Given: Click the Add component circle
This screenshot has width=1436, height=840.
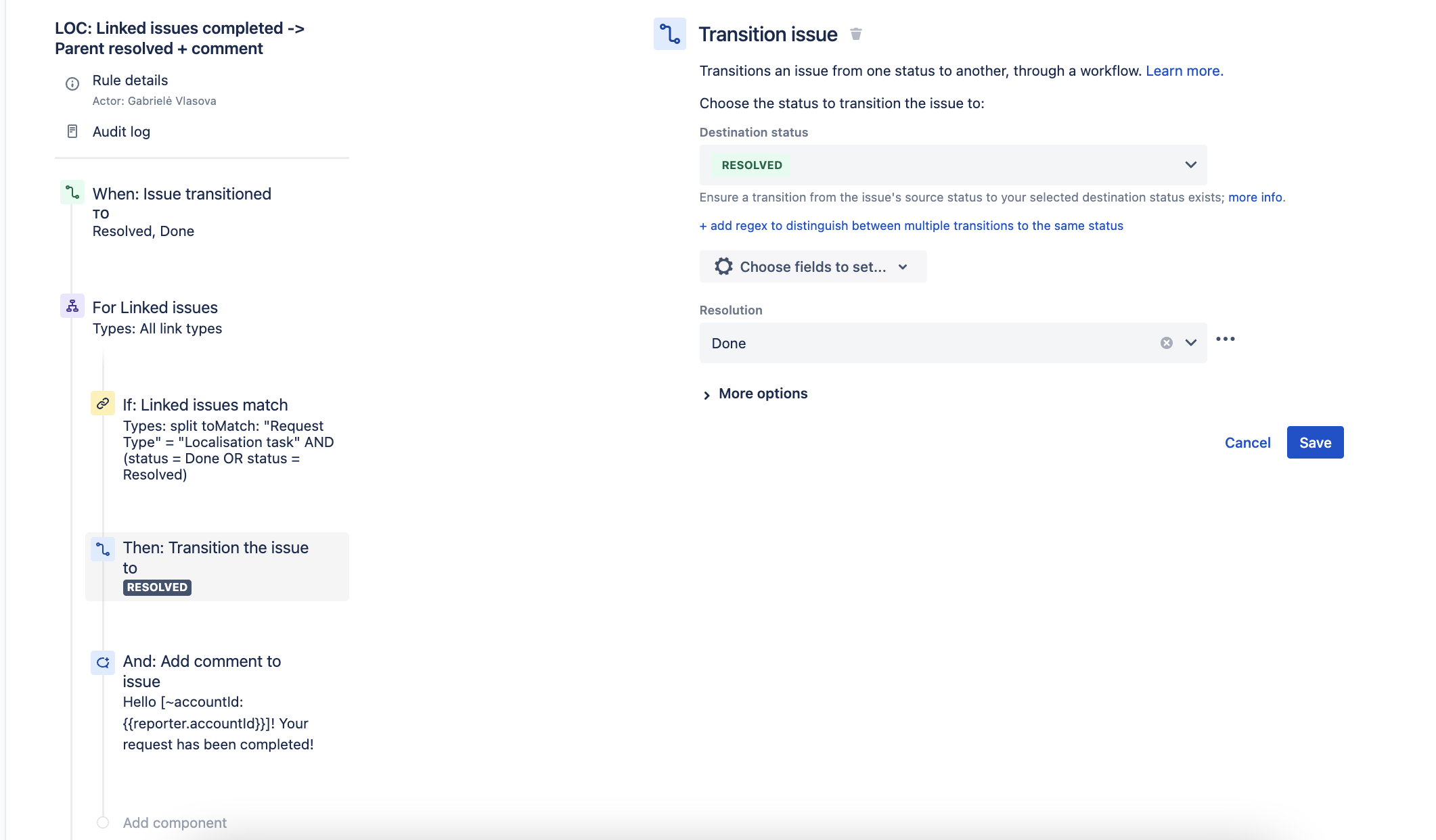Looking at the screenshot, I should coord(103,822).
